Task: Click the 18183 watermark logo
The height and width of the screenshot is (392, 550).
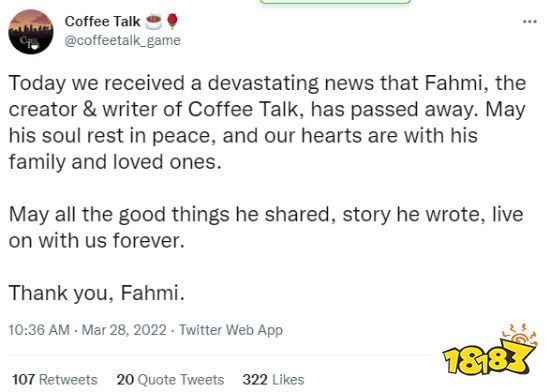Action: [x=488, y=359]
